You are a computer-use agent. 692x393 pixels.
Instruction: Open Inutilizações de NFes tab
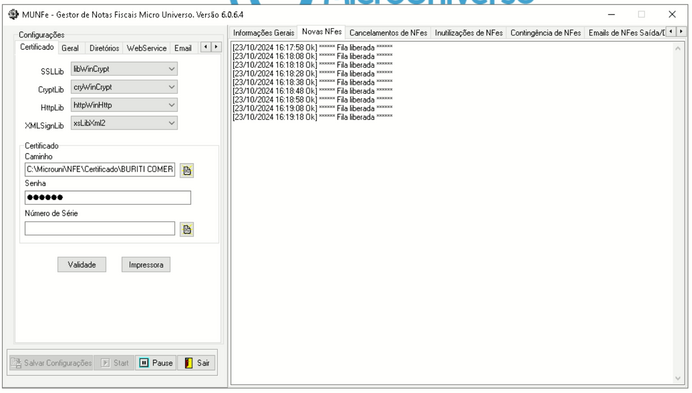coord(469,33)
